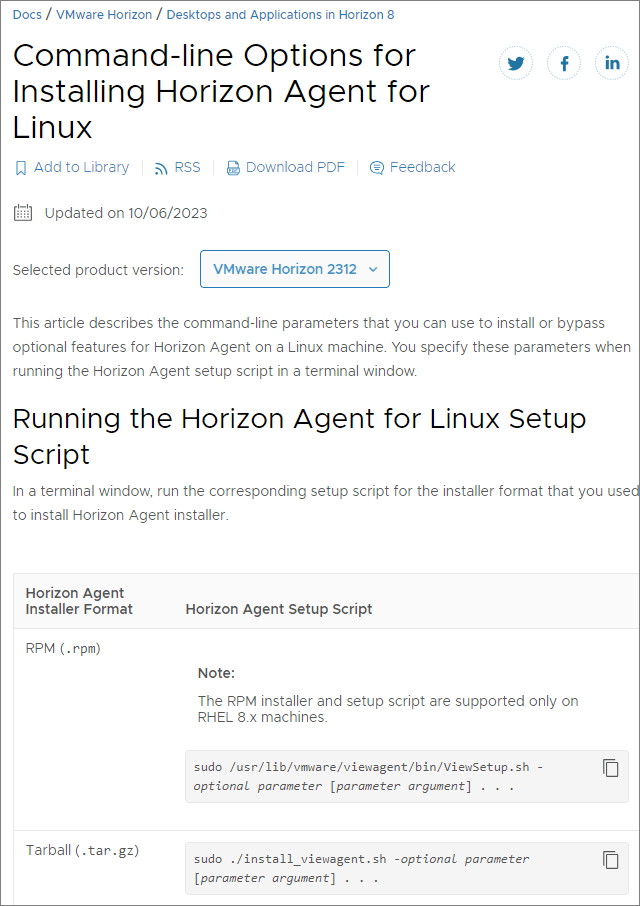640x906 pixels.
Task: Open the VMware Horizon breadcrumb link
Action: (104, 15)
